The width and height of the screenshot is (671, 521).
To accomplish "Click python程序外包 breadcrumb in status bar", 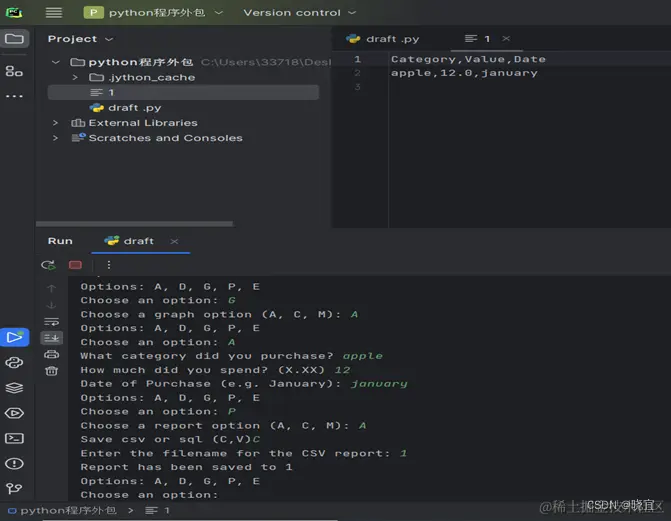I will coord(62,510).
